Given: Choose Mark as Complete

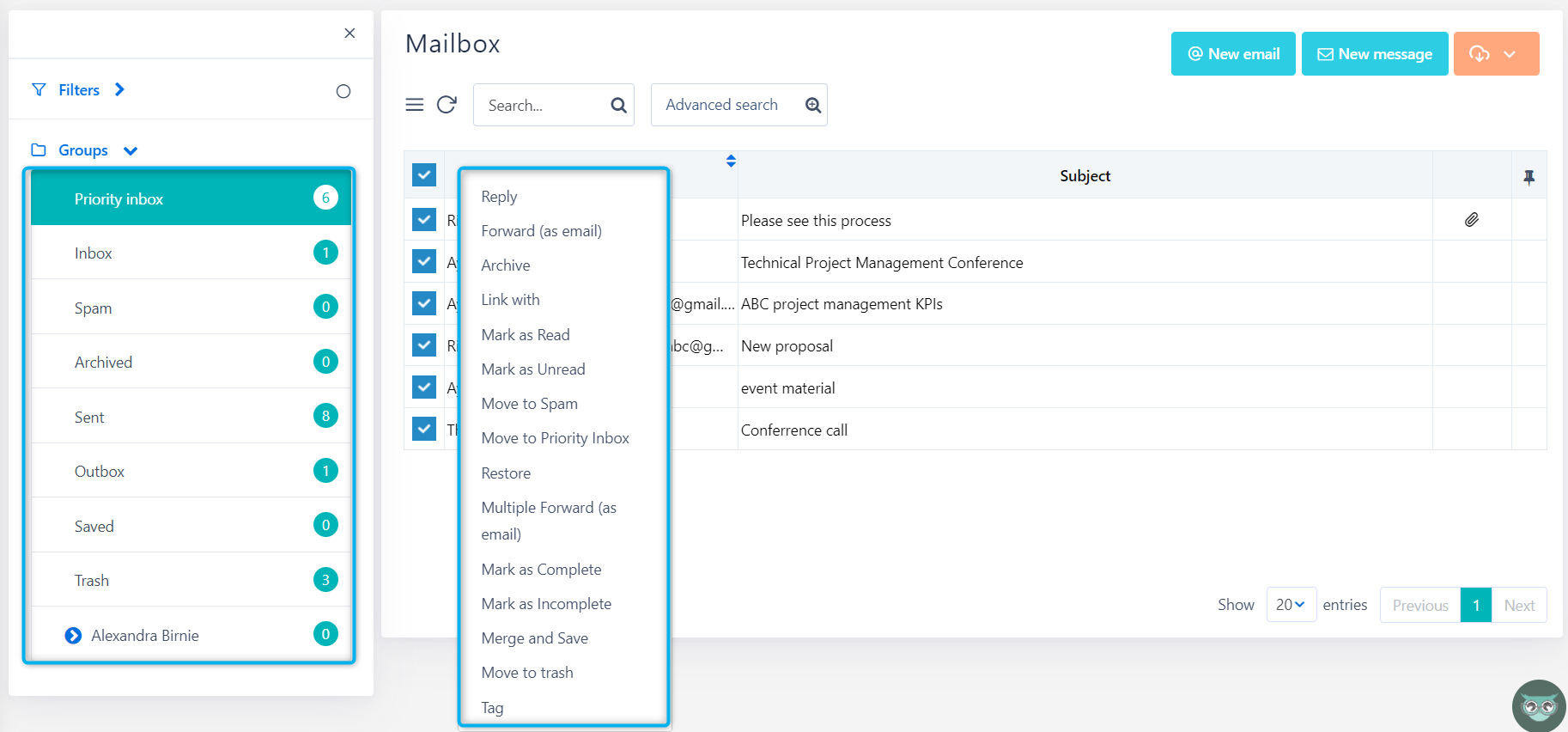Looking at the screenshot, I should click(x=541, y=570).
